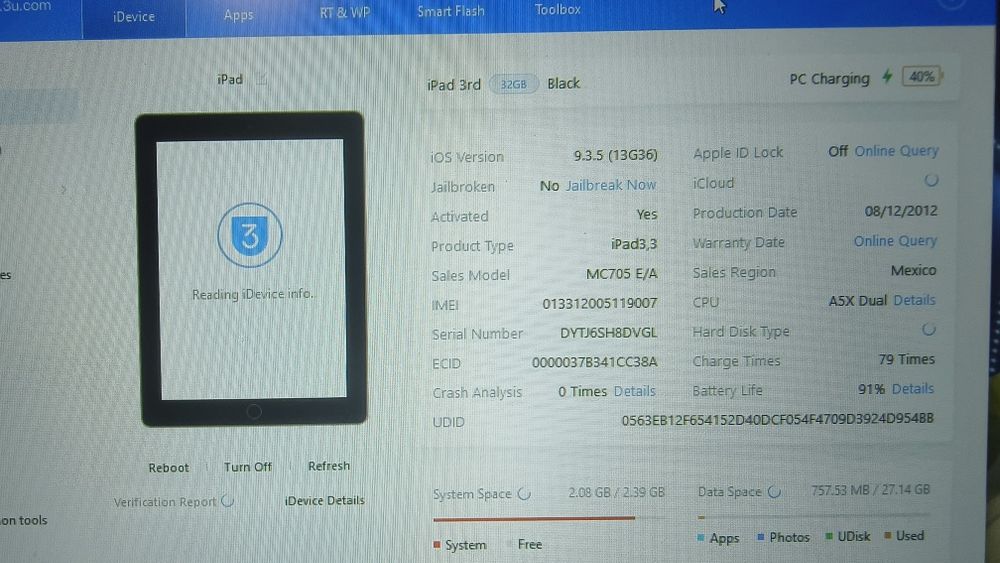Click the Data Space usage bar

point(814,516)
